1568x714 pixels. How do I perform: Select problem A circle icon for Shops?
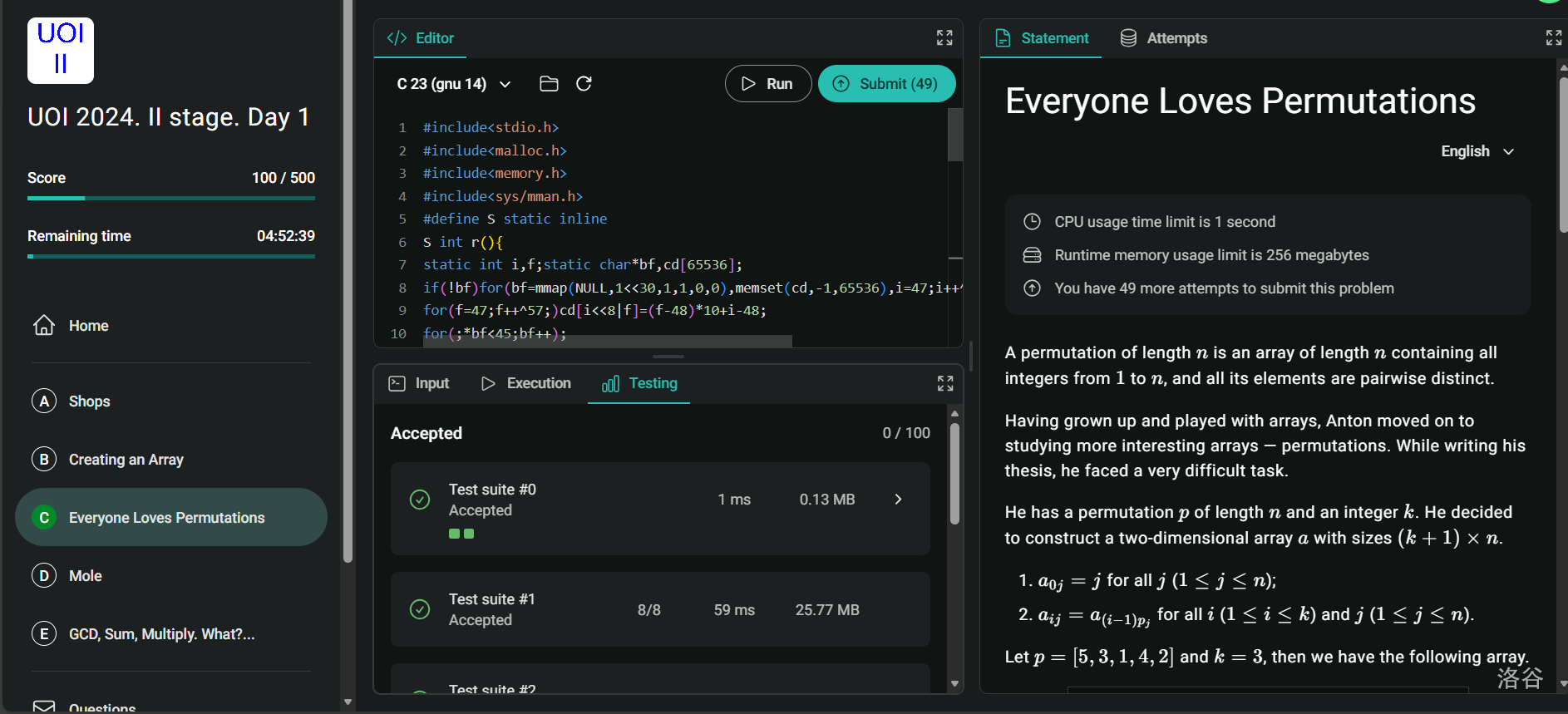[x=44, y=401]
